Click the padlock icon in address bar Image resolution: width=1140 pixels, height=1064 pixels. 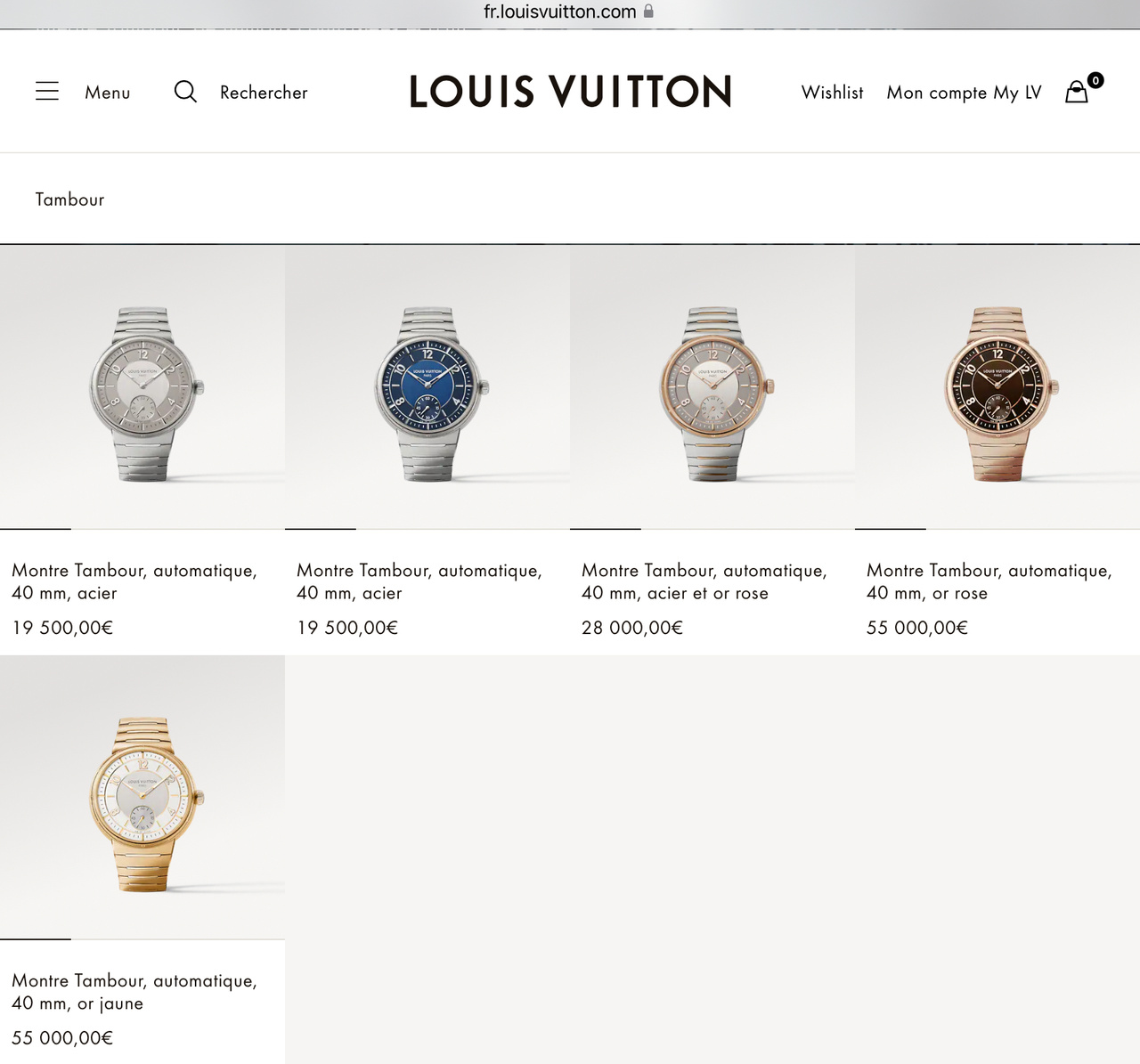click(x=648, y=11)
